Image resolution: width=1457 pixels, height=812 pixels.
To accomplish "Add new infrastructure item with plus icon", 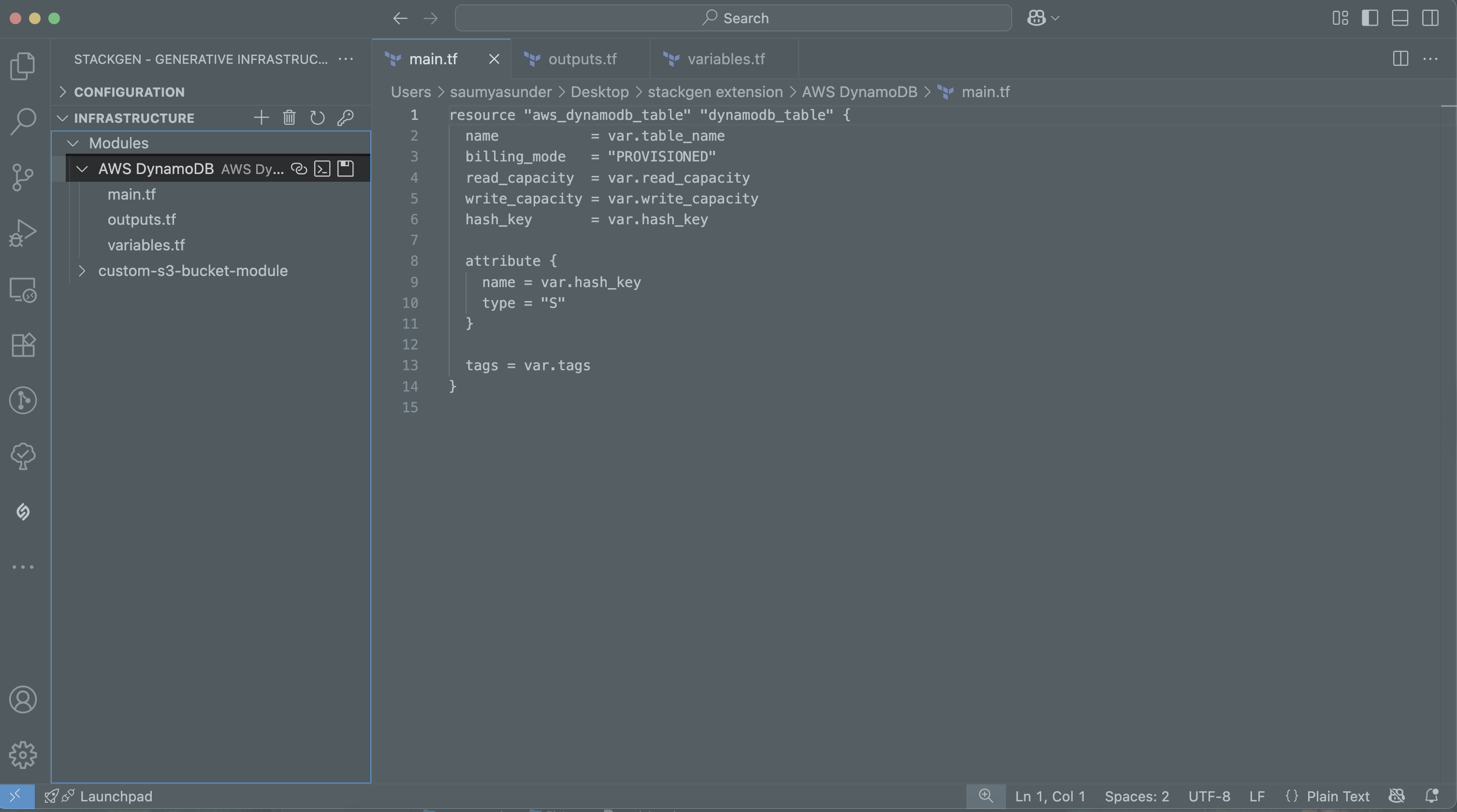I will click(262, 117).
